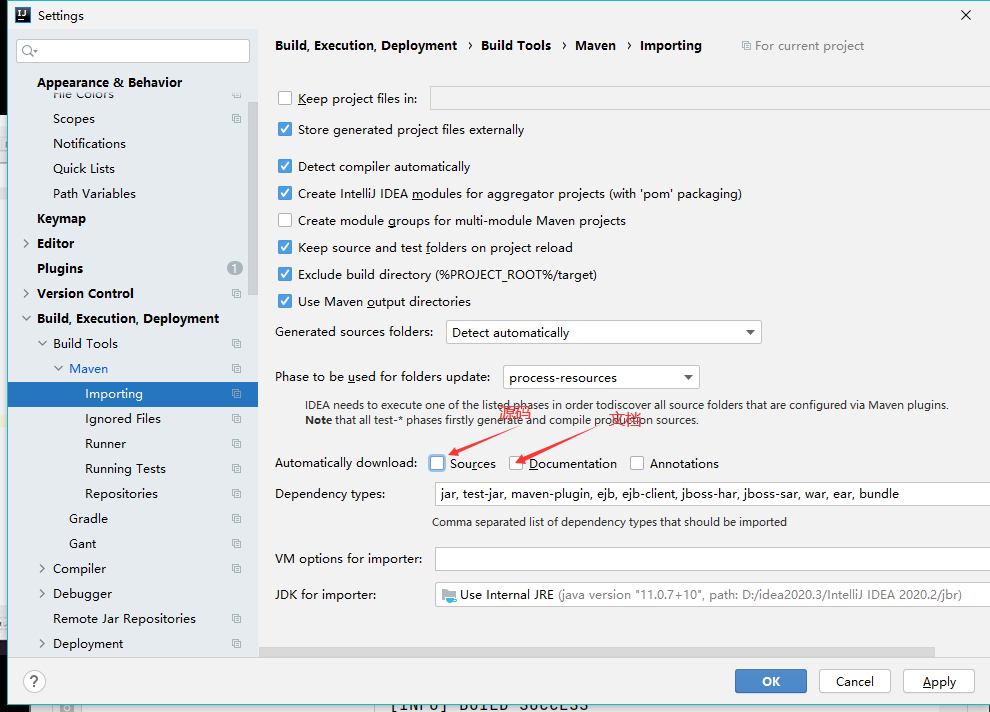The width and height of the screenshot is (990, 712).
Task: Click the Dependency types text field
Action: coord(712,494)
